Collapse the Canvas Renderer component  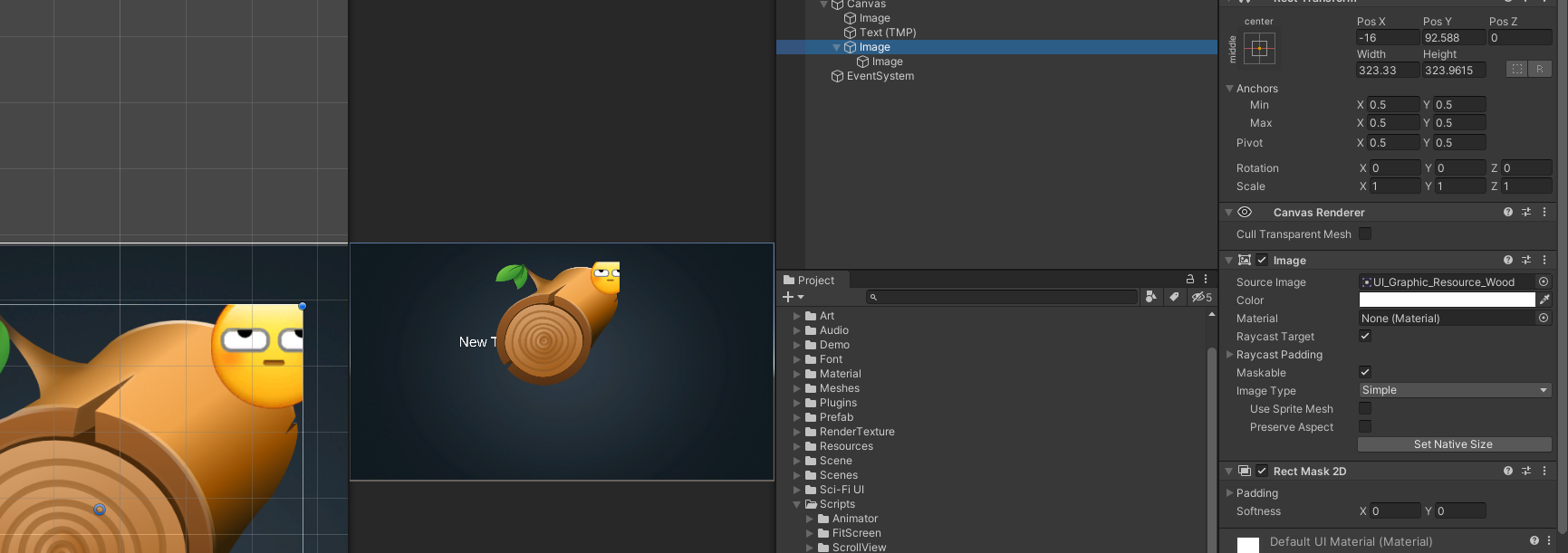[x=1228, y=212]
